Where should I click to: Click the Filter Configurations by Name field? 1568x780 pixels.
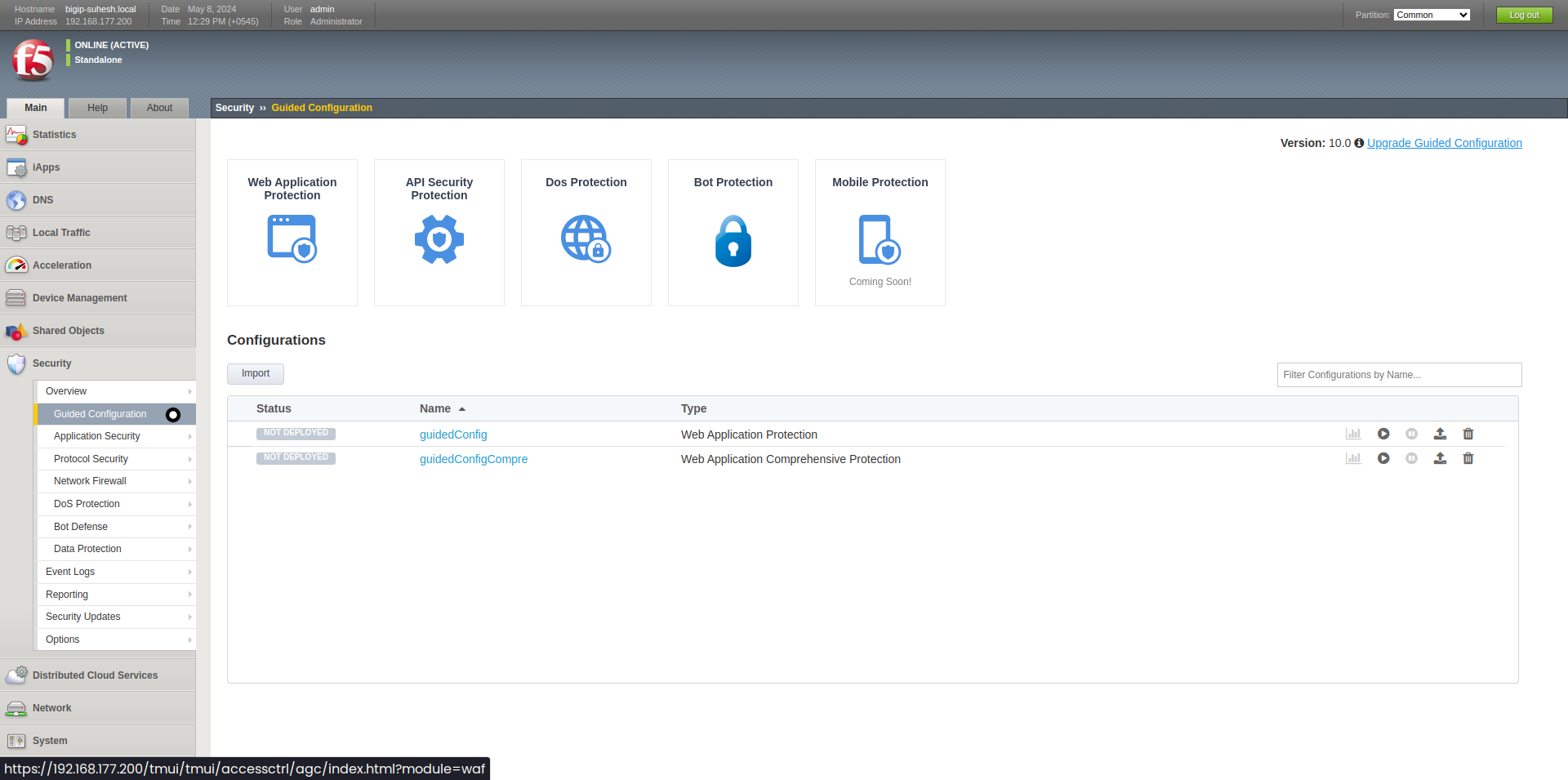pos(1398,374)
